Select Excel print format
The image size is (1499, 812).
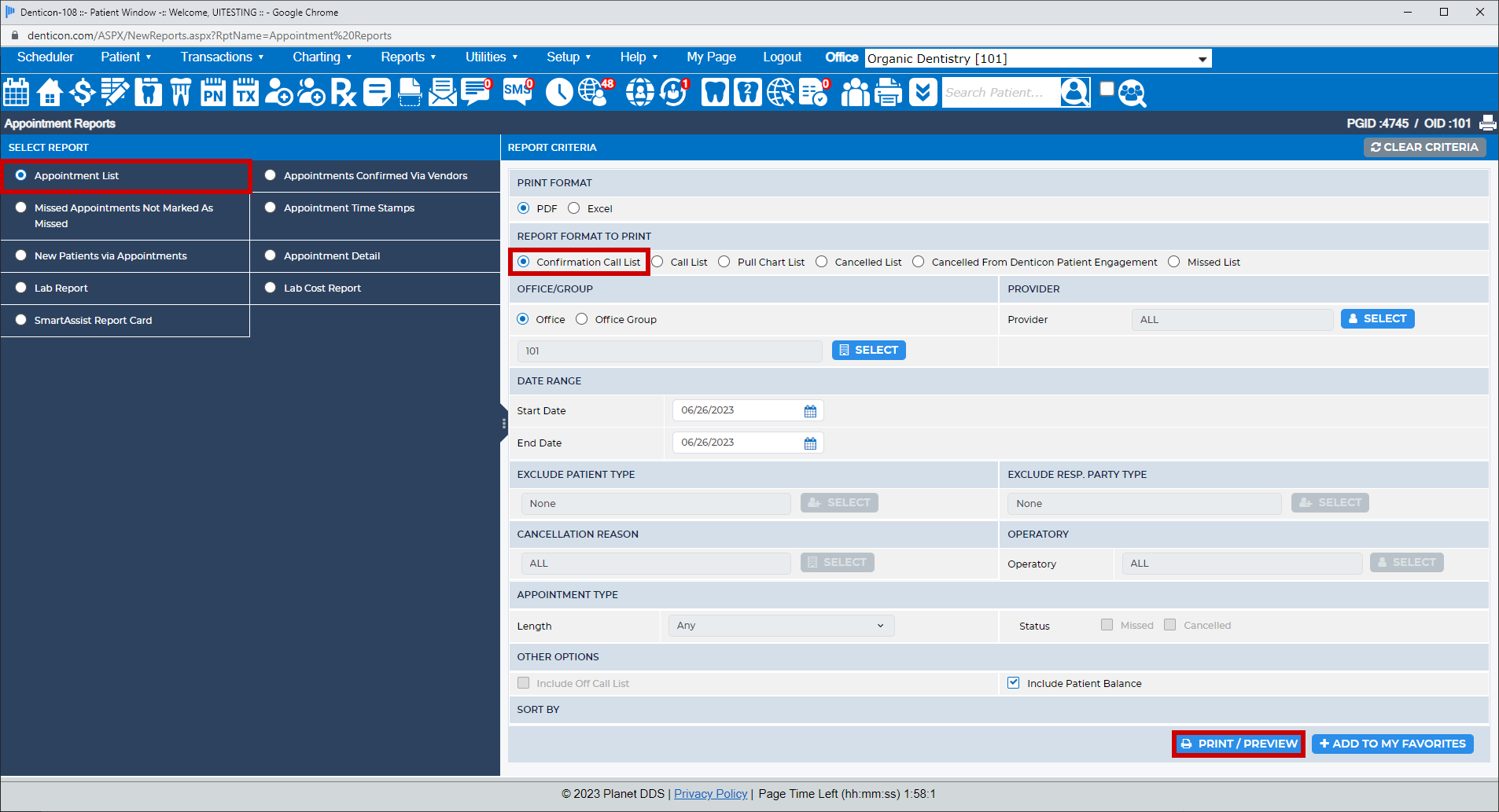(574, 208)
